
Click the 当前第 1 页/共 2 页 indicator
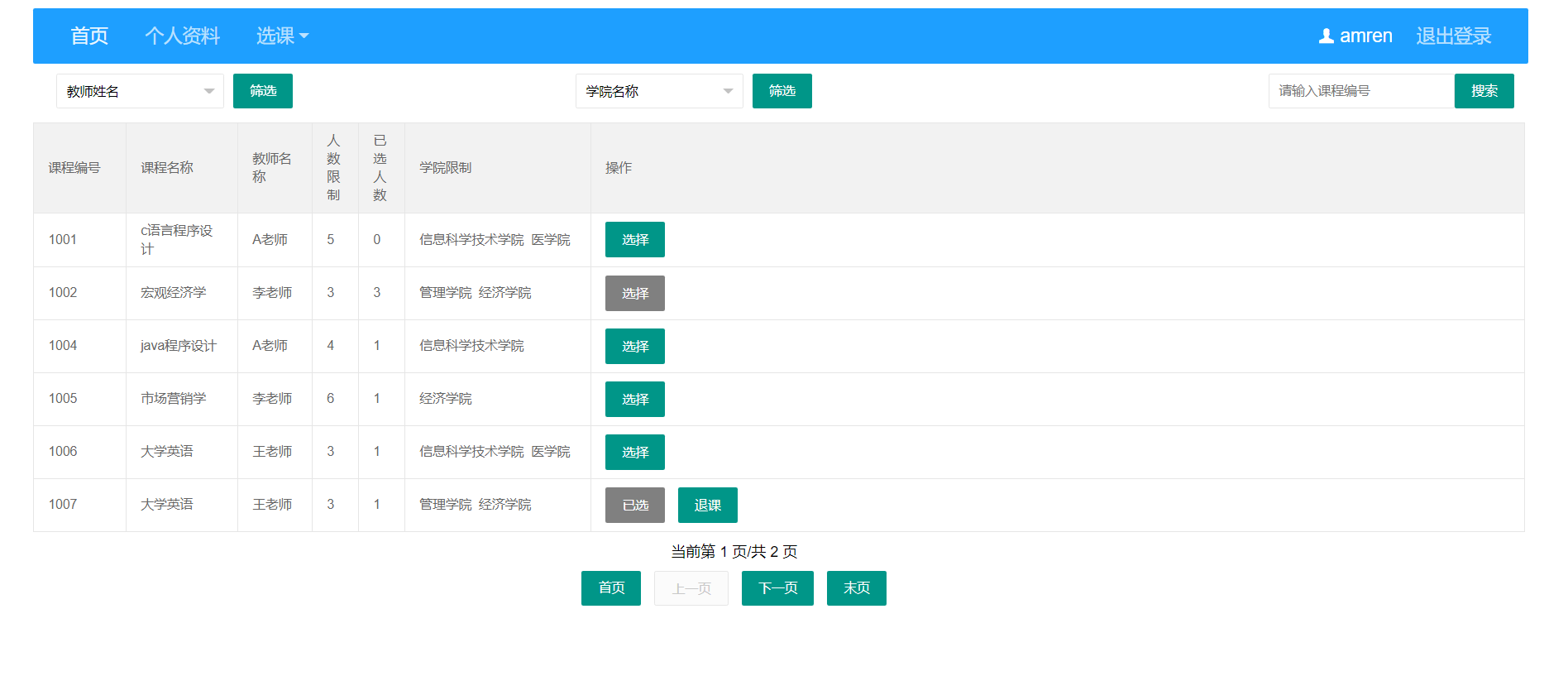734,552
